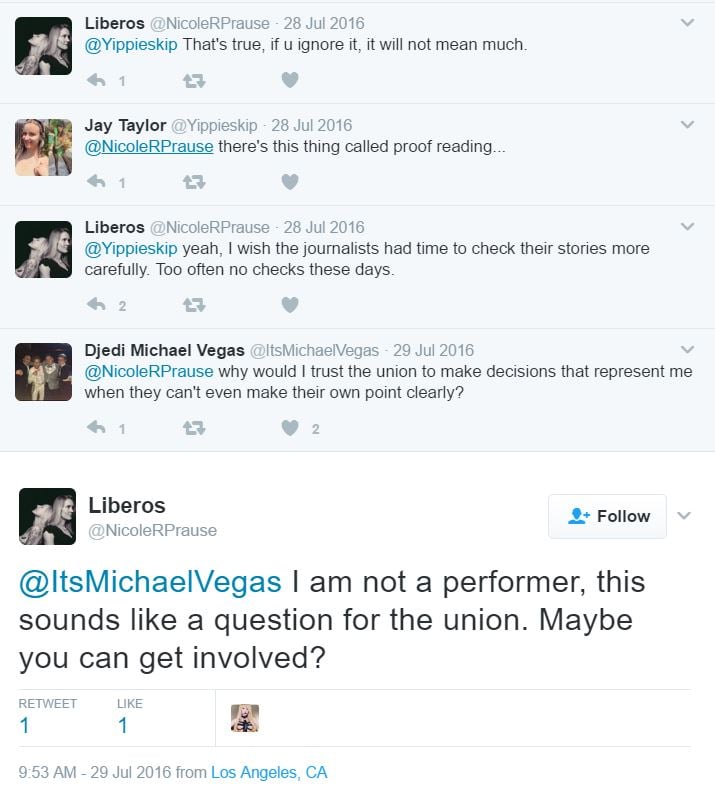
Task: View the user avatar who liked the tweet
Action: (245, 718)
